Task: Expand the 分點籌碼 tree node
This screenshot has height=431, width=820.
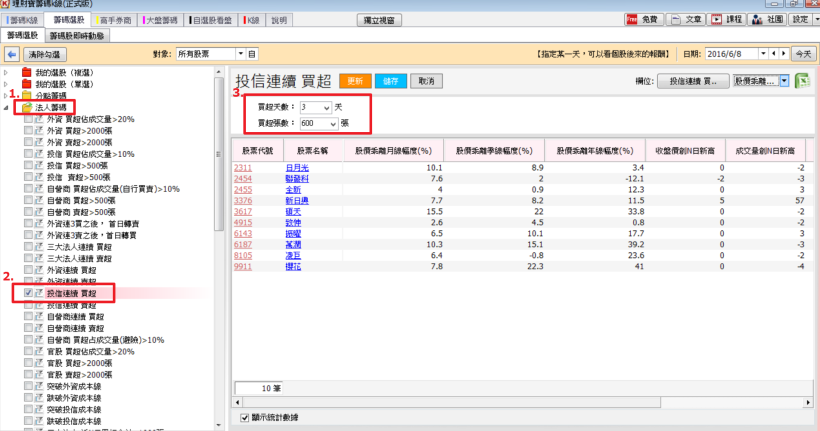Action: [x=6, y=95]
